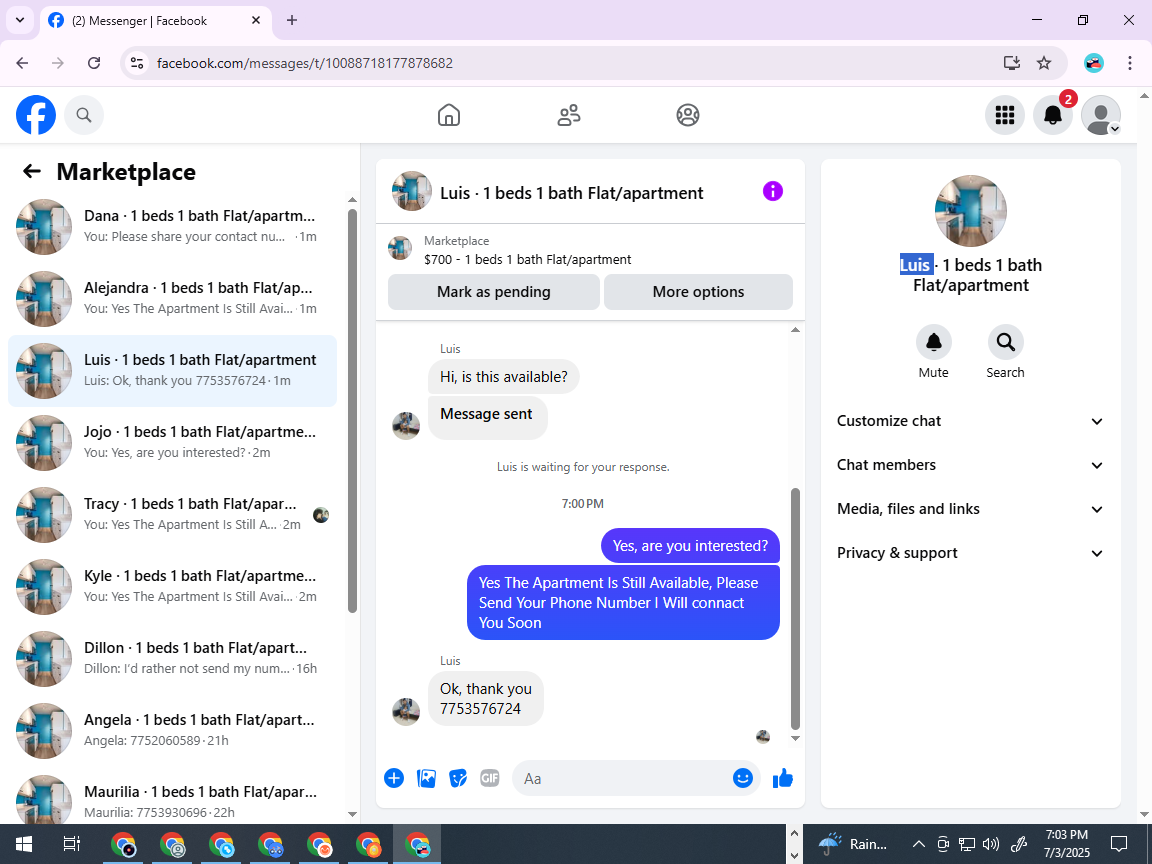Open the Chrome tab search dropdown arrow
Screen dimensions: 1152x864
click(x=20, y=21)
